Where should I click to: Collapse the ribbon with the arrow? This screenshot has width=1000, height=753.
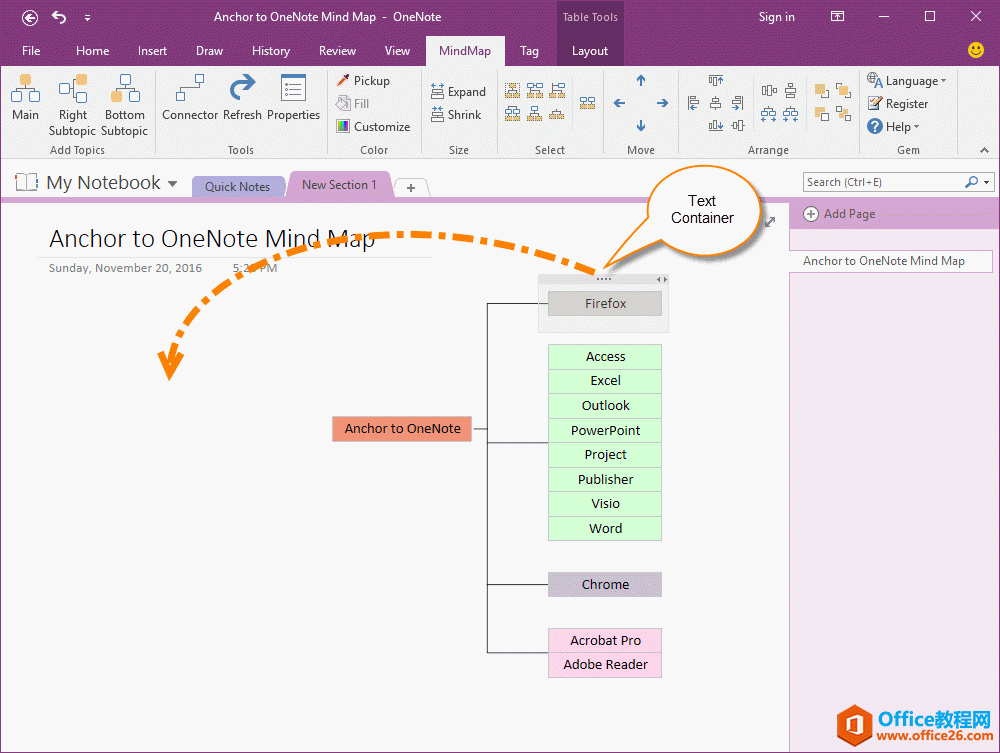984,150
